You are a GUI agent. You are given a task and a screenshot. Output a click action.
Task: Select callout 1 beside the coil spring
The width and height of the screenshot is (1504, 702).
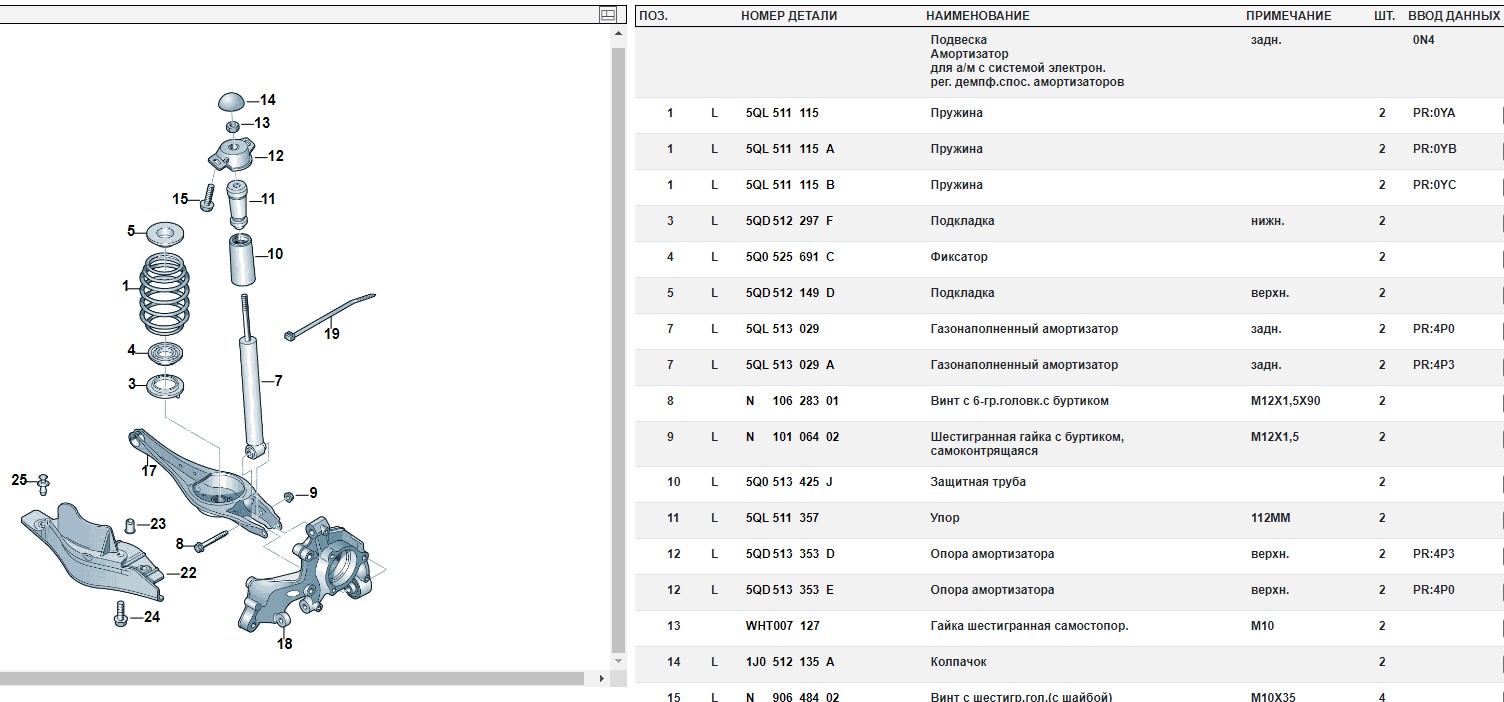[x=126, y=286]
